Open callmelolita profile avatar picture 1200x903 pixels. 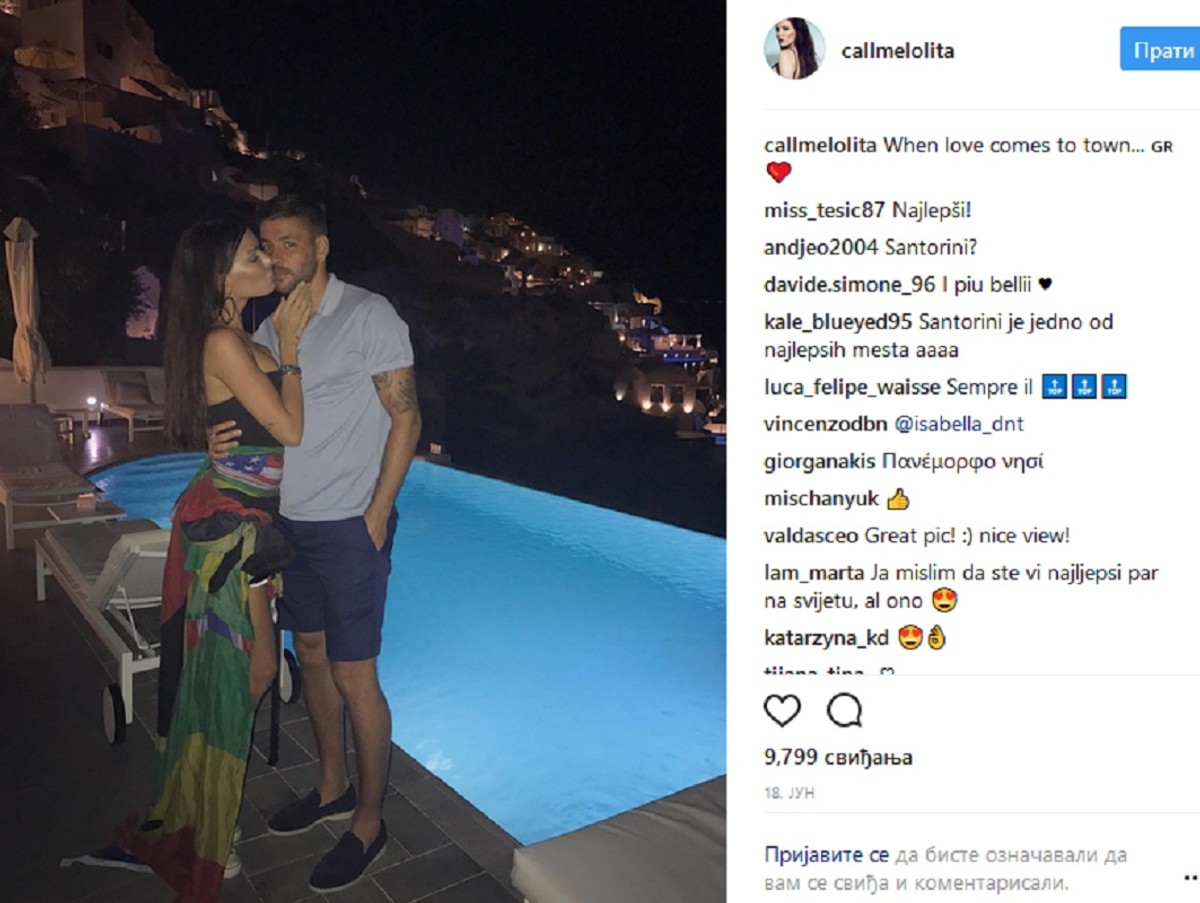(795, 47)
